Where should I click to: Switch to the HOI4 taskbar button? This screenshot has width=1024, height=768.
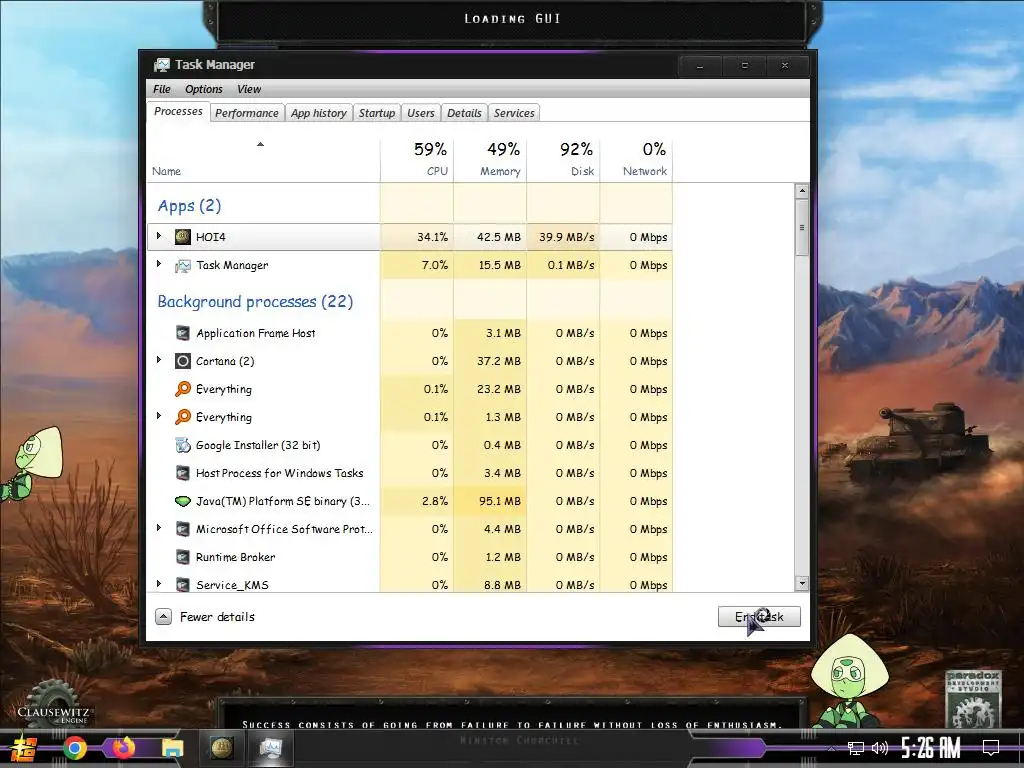tap(221, 748)
